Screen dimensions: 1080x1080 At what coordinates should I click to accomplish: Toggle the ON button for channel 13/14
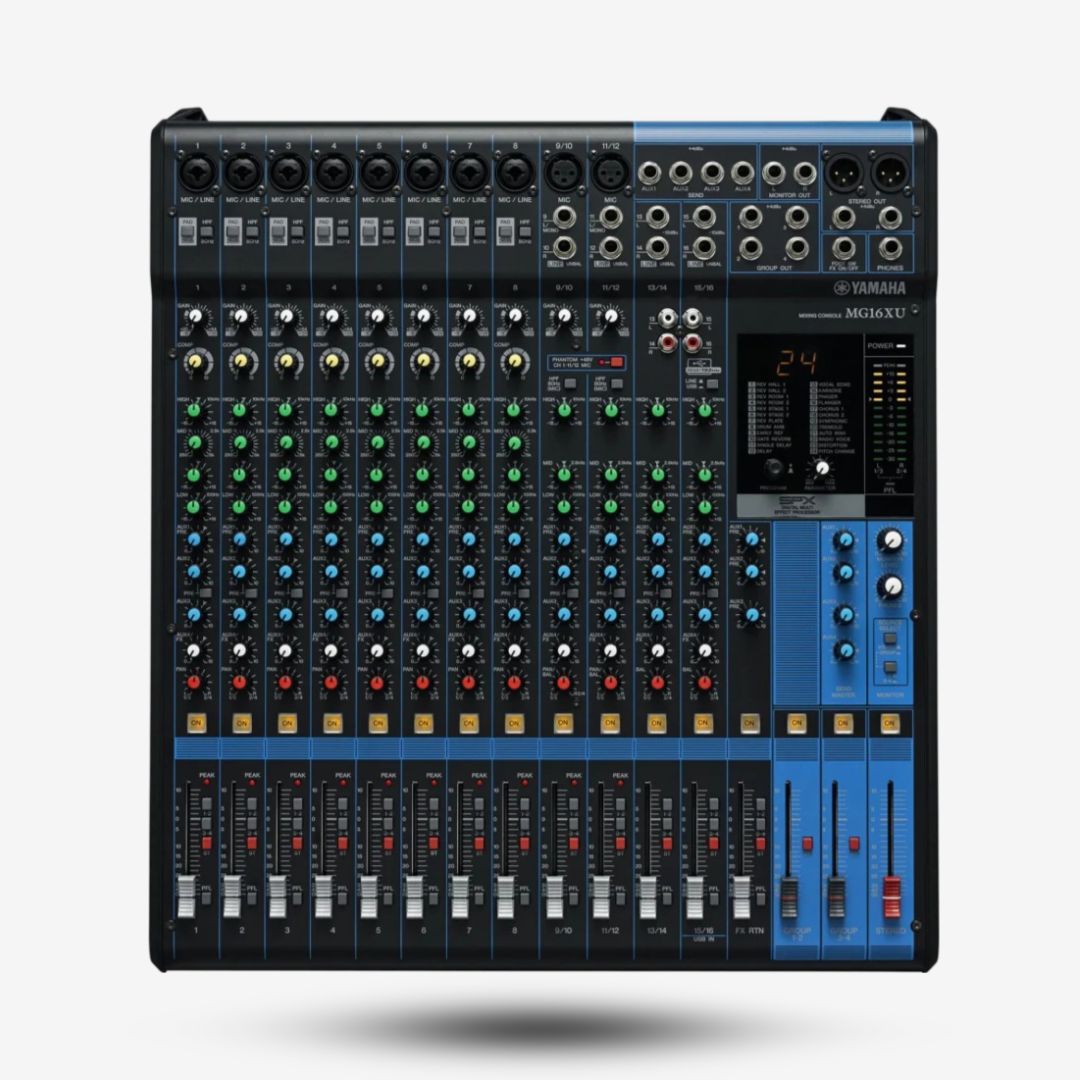[656, 723]
